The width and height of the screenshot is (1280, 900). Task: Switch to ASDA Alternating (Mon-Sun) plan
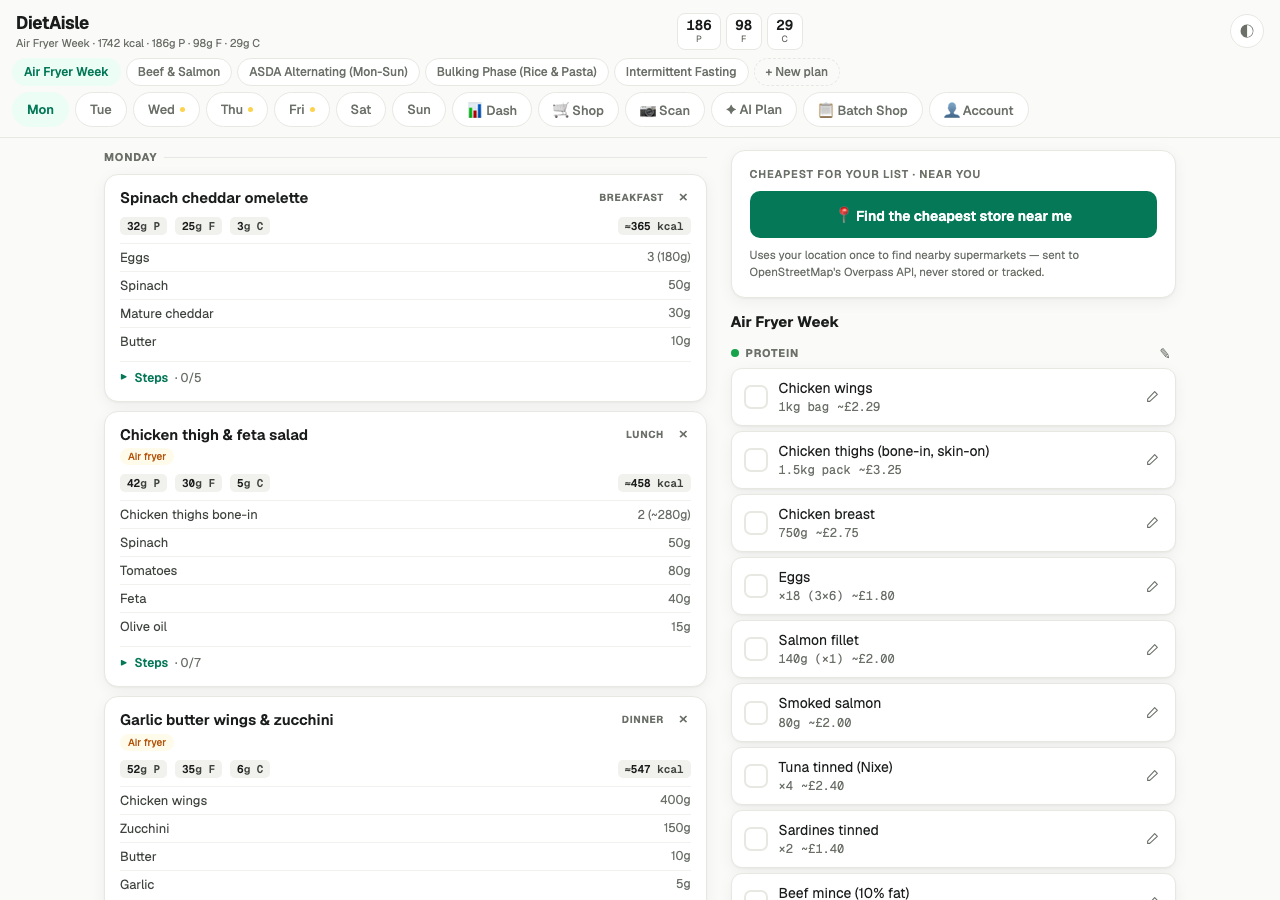[328, 72]
